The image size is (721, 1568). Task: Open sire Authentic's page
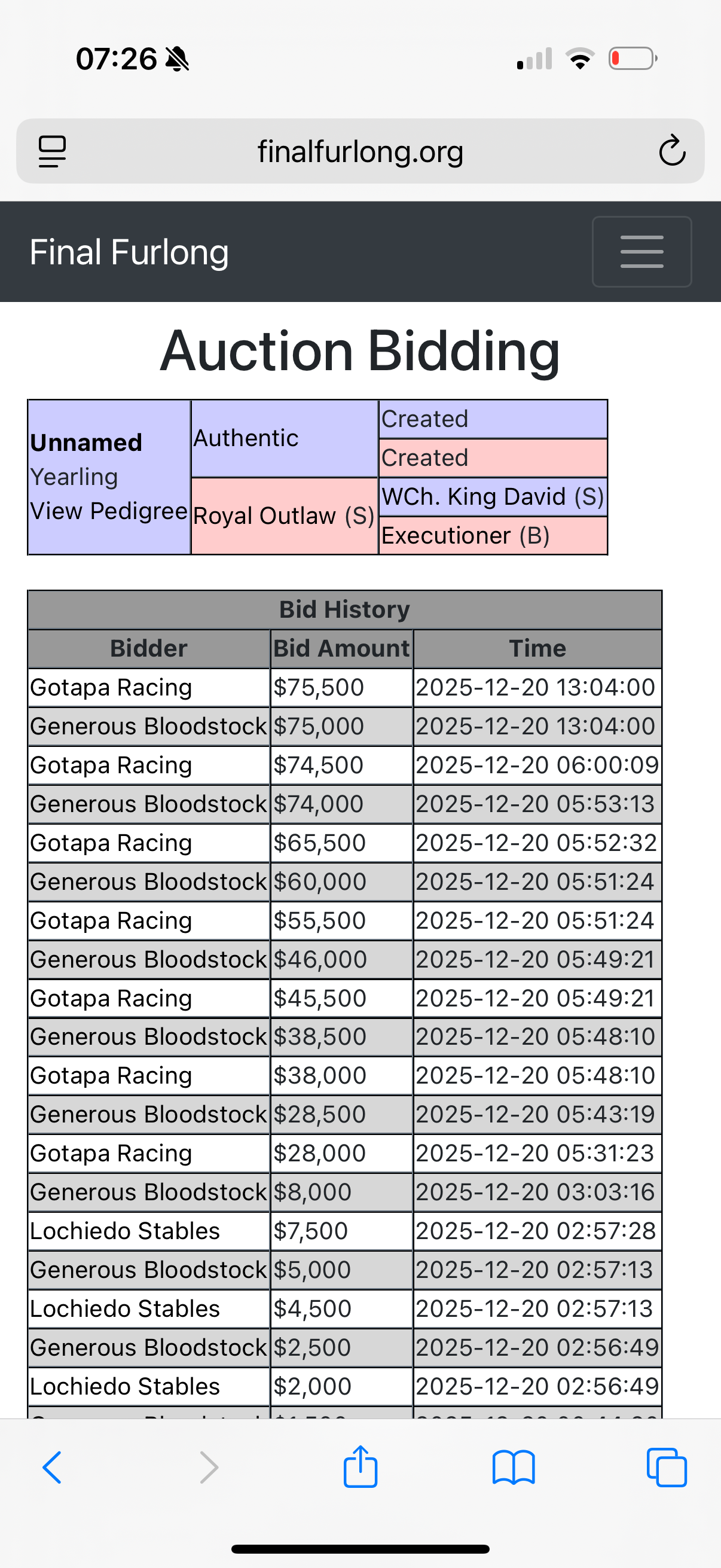(x=246, y=438)
